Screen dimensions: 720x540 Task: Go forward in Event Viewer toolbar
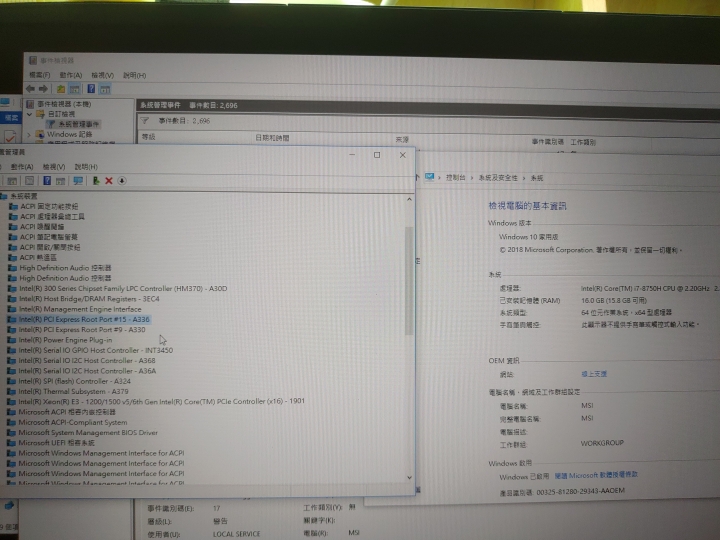click(x=44, y=89)
